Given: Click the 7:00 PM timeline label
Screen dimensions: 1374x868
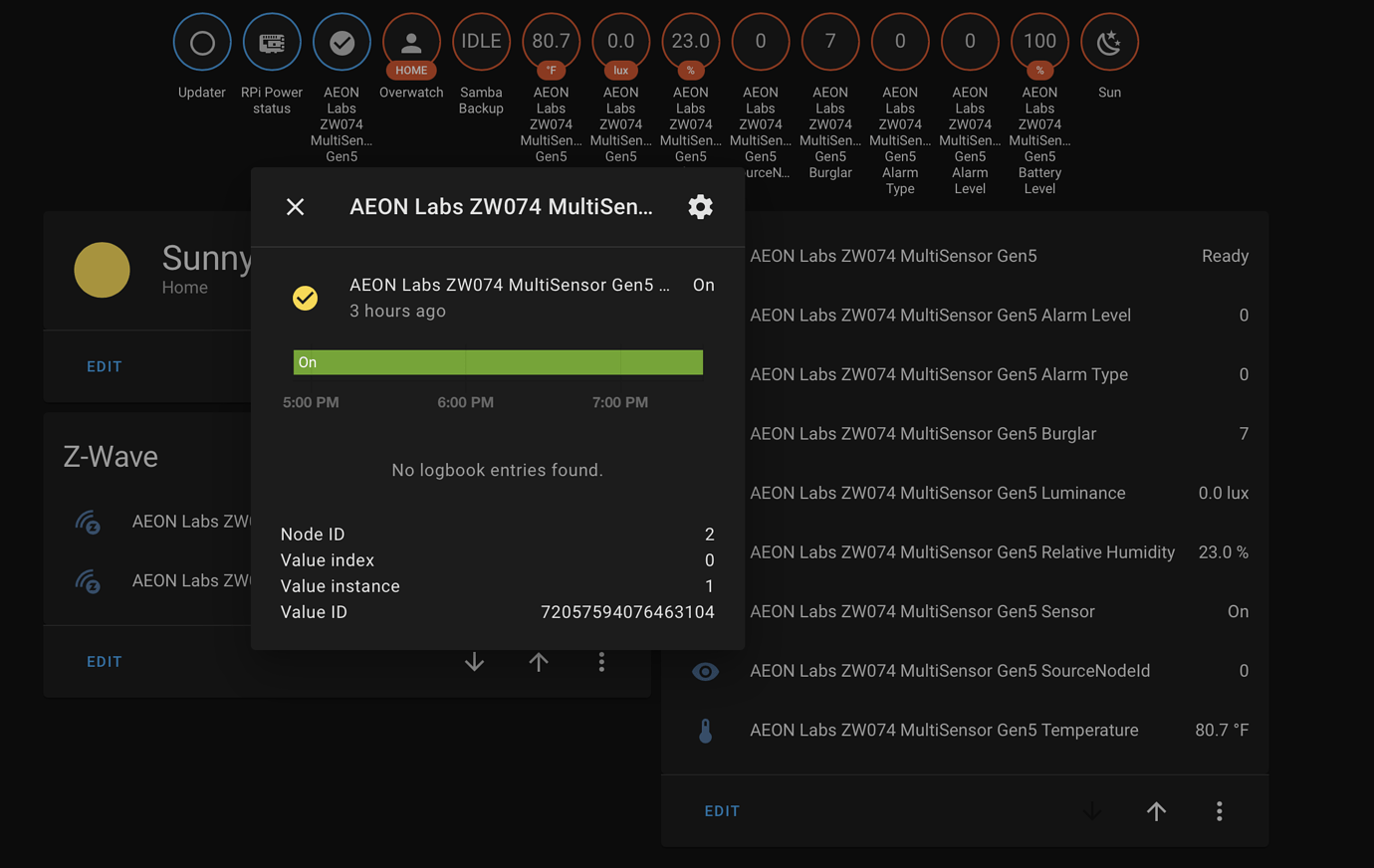Looking at the screenshot, I should (620, 402).
